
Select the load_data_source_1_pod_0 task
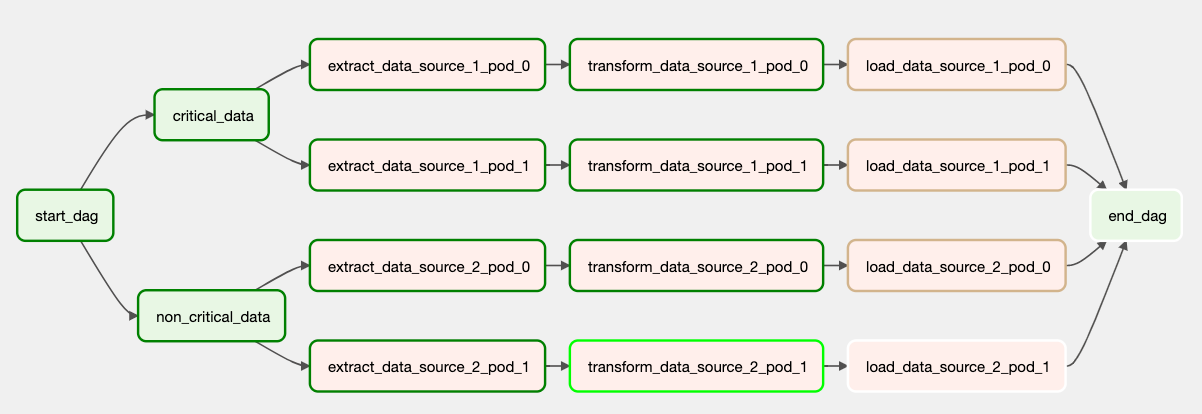[957, 65]
